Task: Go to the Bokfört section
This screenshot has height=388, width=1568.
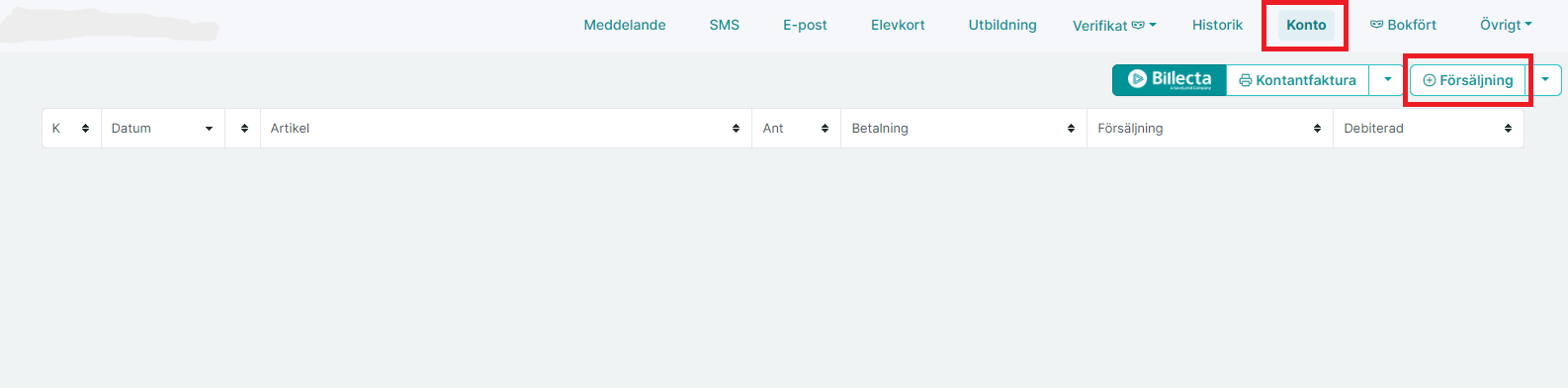Action: click(x=1403, y=25)
